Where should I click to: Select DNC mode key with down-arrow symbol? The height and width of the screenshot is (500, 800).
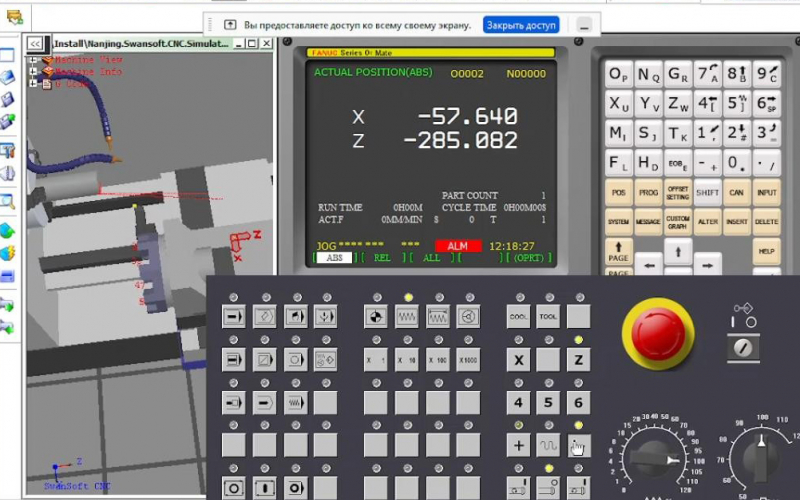pyautogui.click(x=326, y=316)
